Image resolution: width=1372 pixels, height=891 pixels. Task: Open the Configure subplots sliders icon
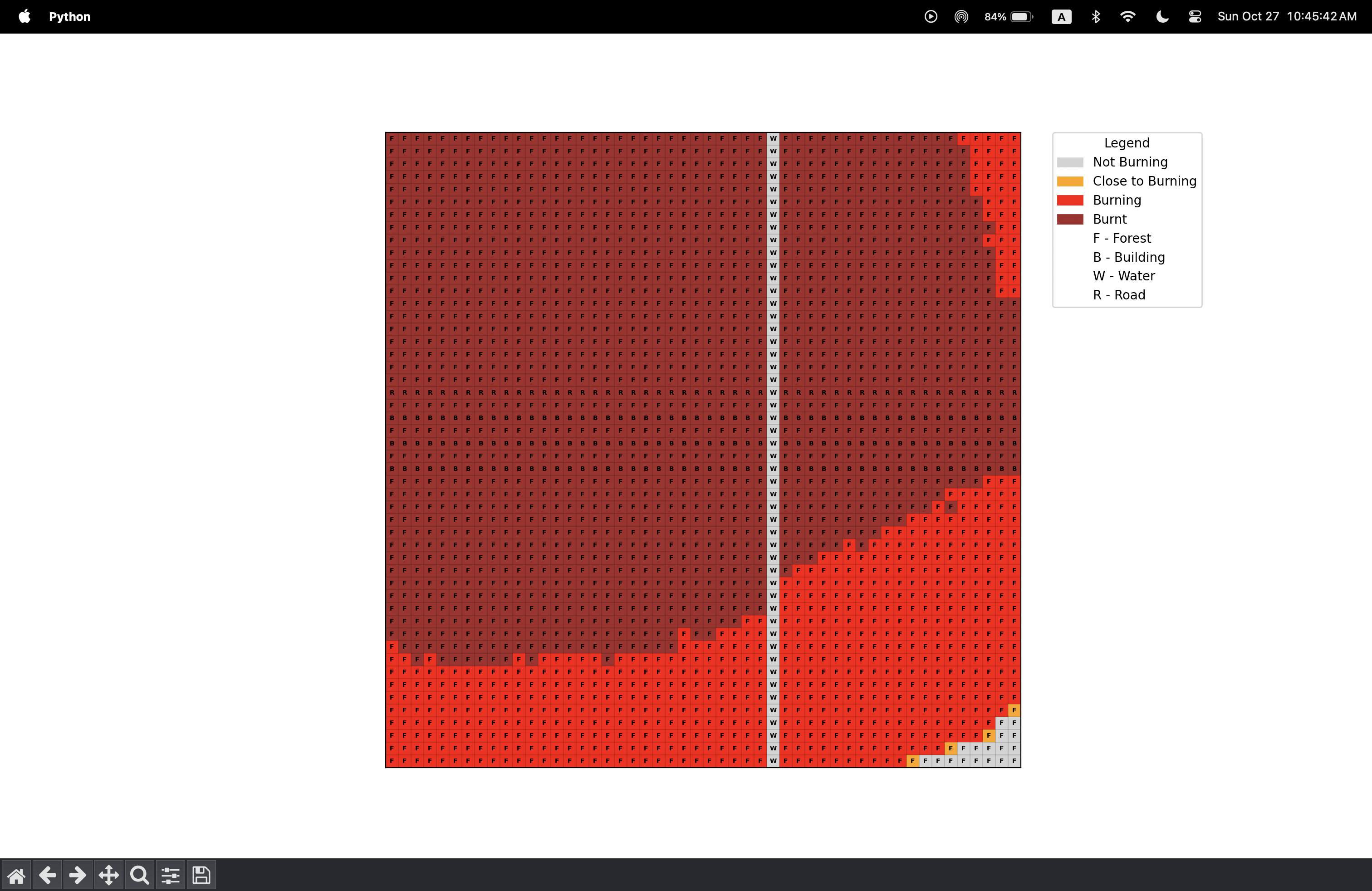click(x=171, y=876)
